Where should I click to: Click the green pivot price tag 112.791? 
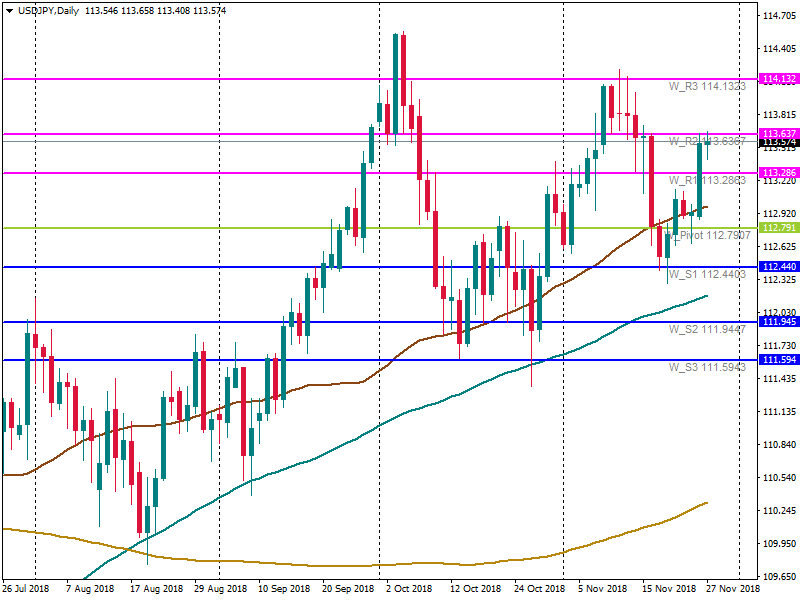[778, 228]
